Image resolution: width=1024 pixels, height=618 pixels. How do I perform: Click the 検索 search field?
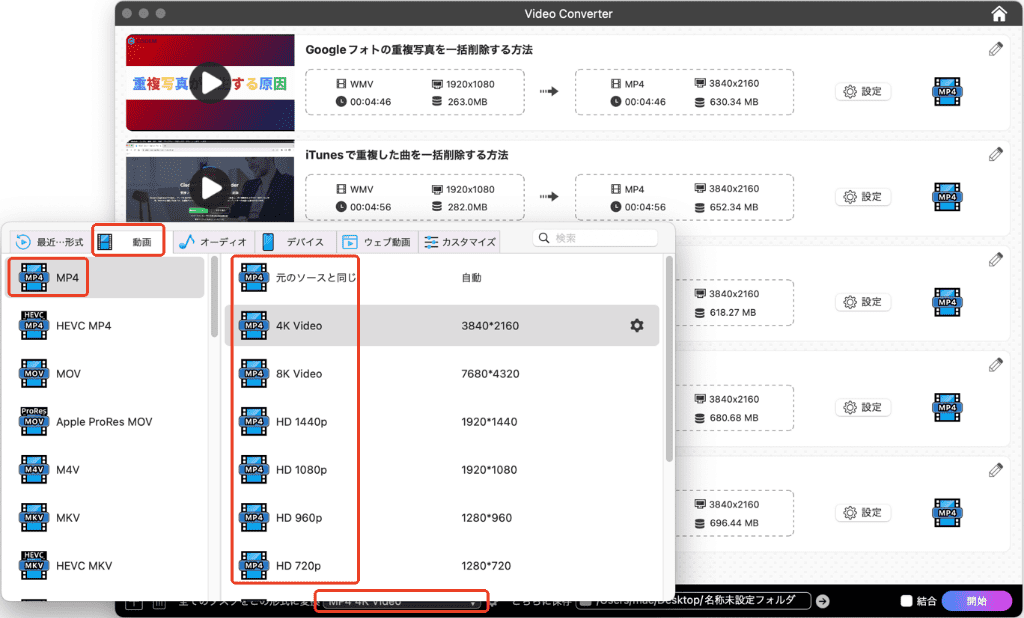[600, 238]
